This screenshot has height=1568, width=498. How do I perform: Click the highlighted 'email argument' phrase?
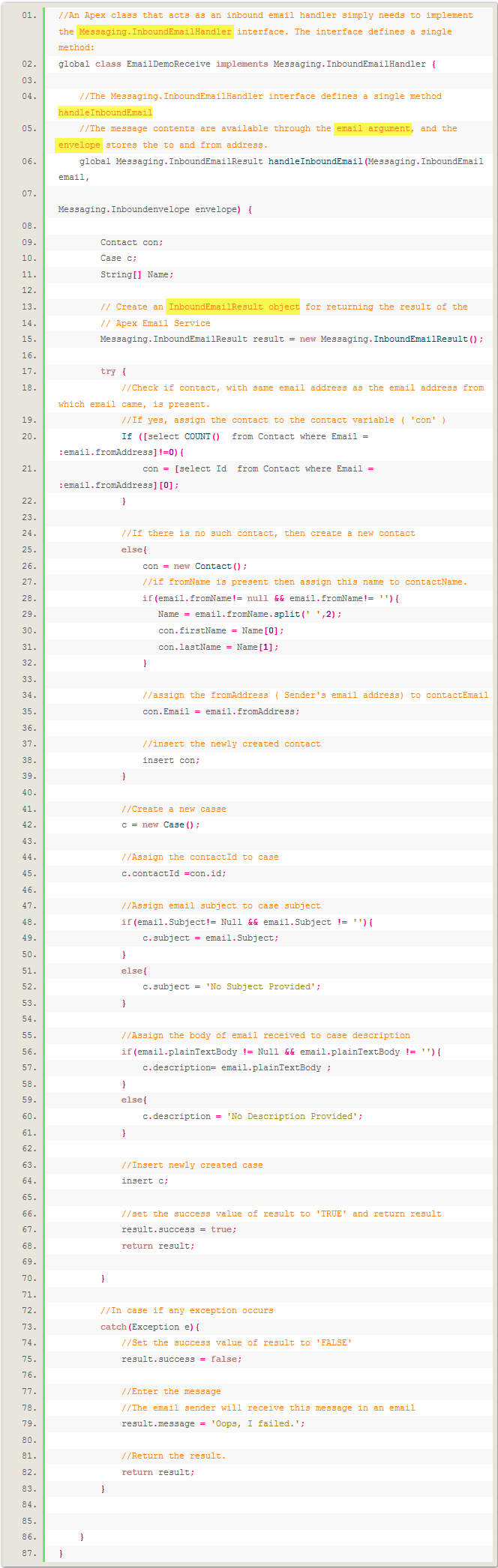[x=373, y=128]
